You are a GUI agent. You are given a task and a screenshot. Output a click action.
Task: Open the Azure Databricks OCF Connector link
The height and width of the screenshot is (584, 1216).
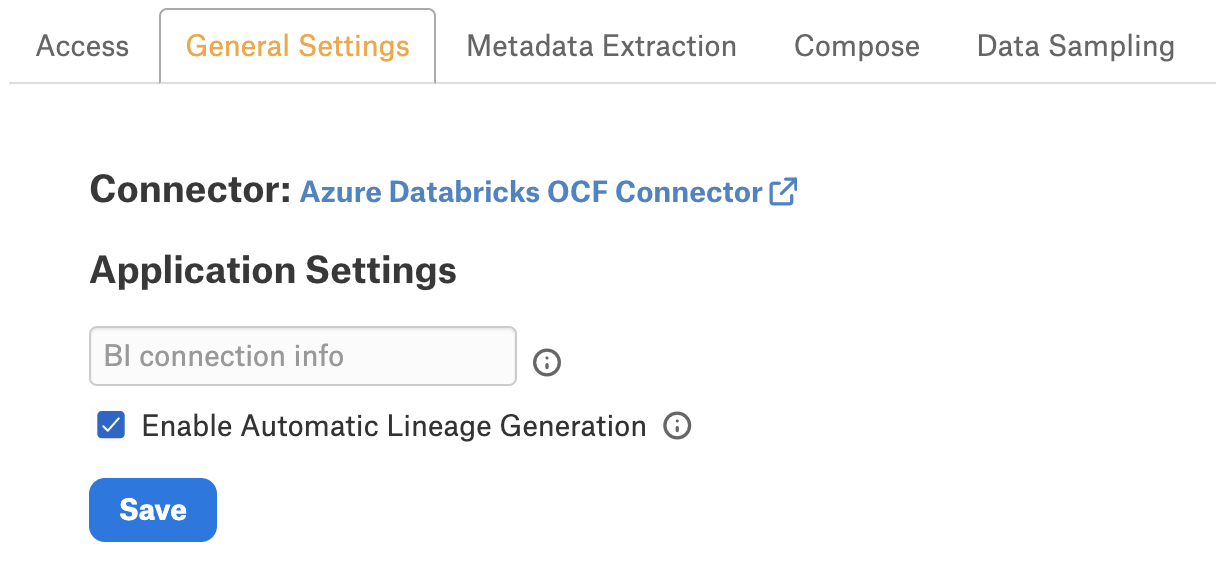pos(531,192)
